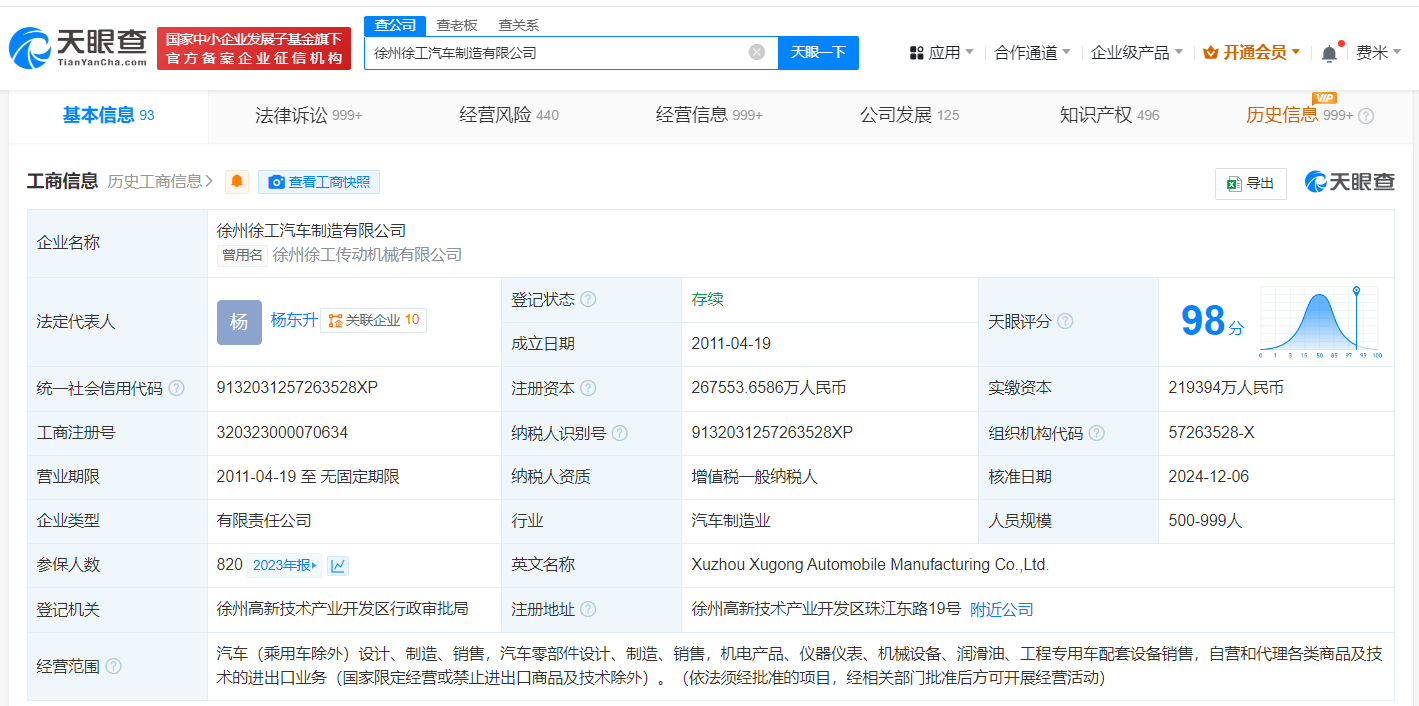Image resolution: width=1419 pixels, height=706 pixels.
Task: Click the question icon next to 注册资本
Action: [588, 388]
